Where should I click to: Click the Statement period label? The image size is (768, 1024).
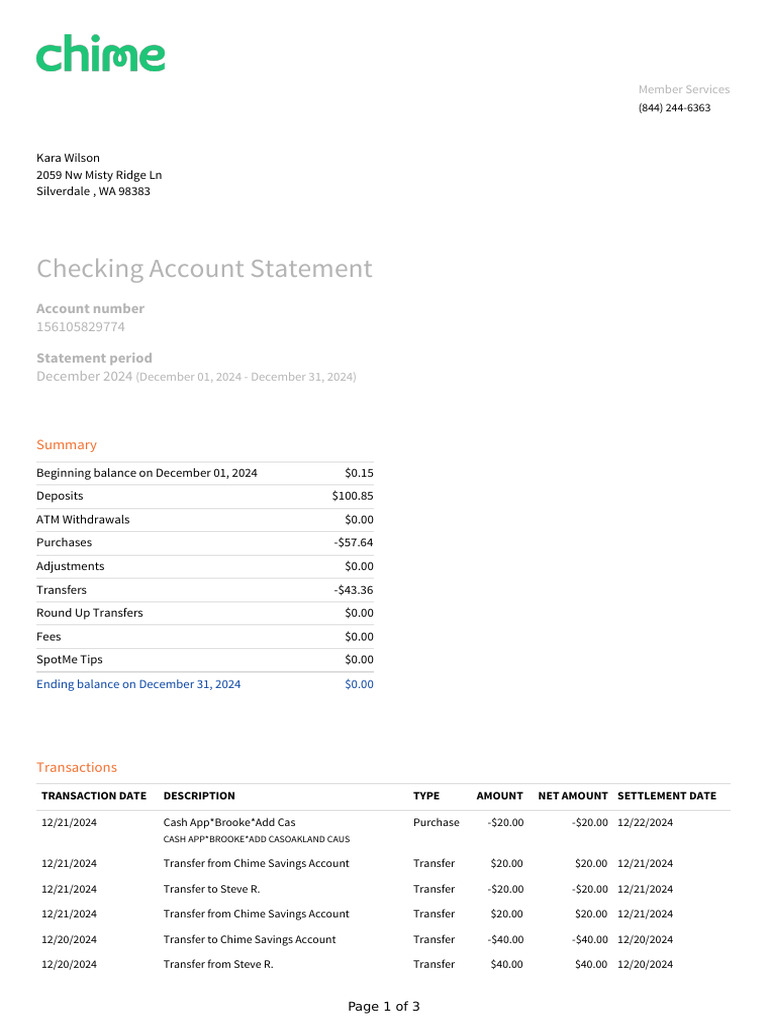click(94, 359)
